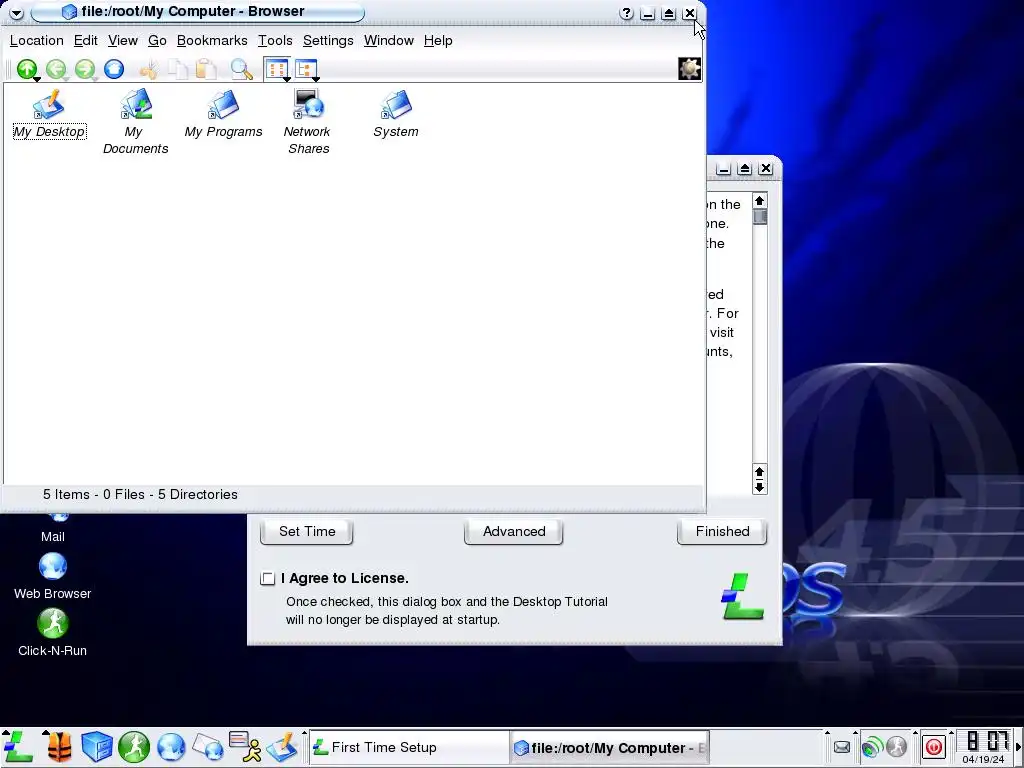Viewport: 1024px width, 768px height.
Task: Switch to Icon View mode
Action: click(x=276, y=68)
